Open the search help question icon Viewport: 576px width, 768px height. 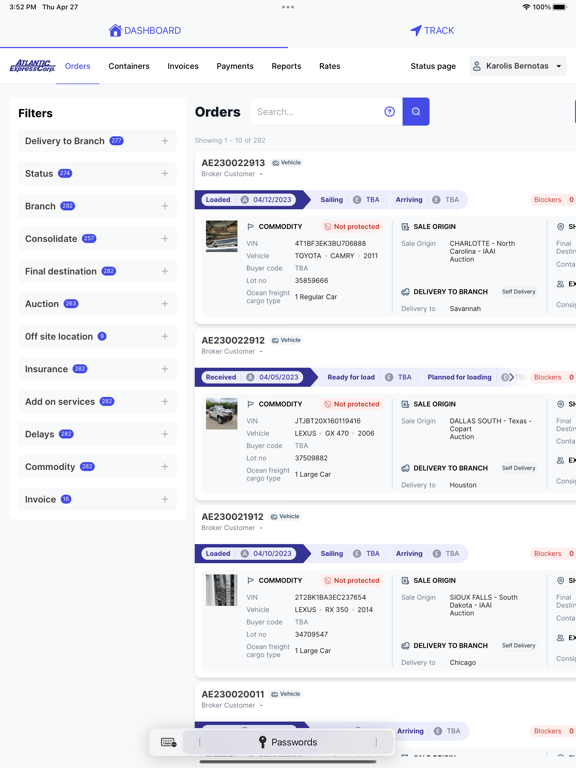pyautogui.click(x=389, y=112)
